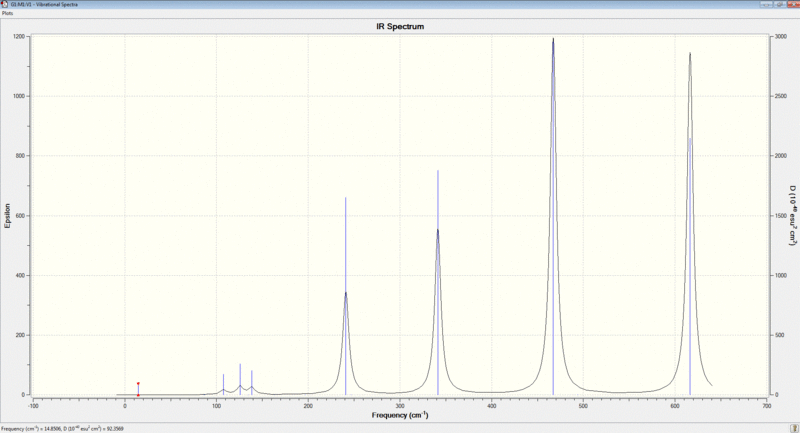This screenshot has width=800, height=433.
Task: Click the 600 tick label on the Epsilon axis
Action: (21, 216)
